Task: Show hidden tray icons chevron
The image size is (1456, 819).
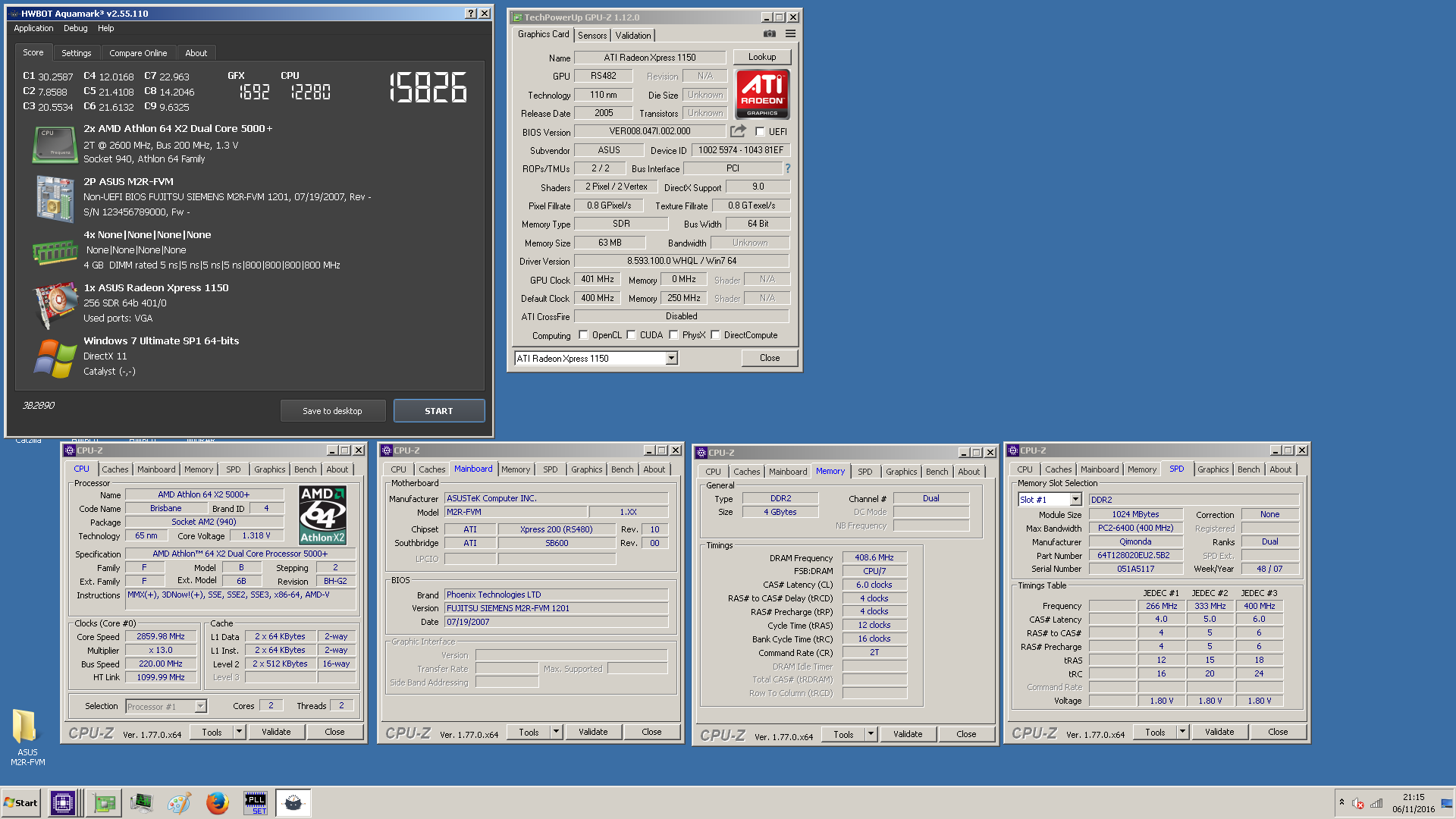Action: tap(1341, 802)
